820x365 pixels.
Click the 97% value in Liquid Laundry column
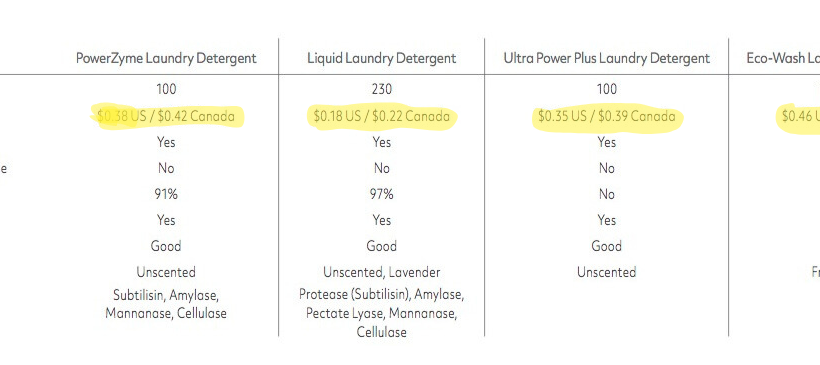pyautogui.click(x=382, y=195)
